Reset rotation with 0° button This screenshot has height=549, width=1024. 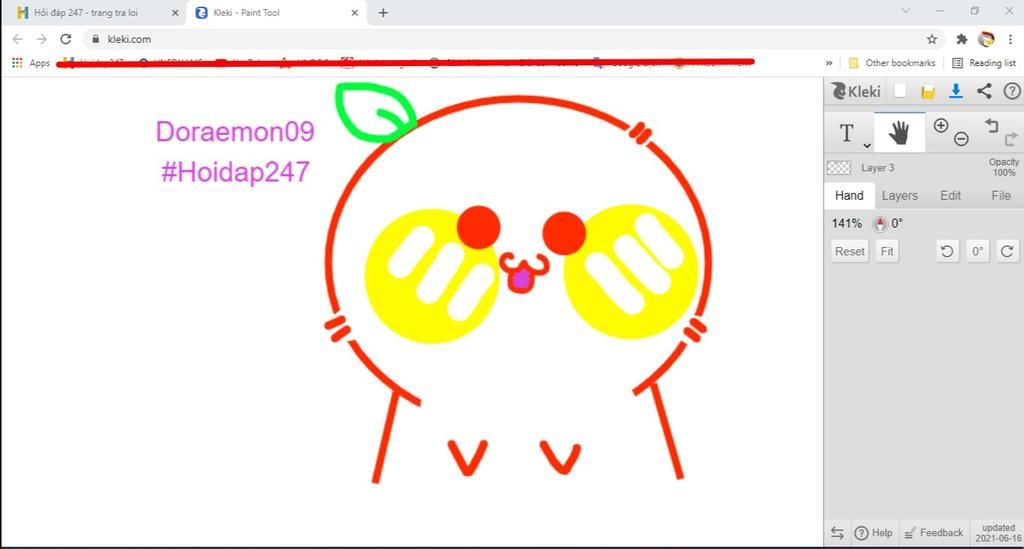pyautogui.click(x=977, y=251)
